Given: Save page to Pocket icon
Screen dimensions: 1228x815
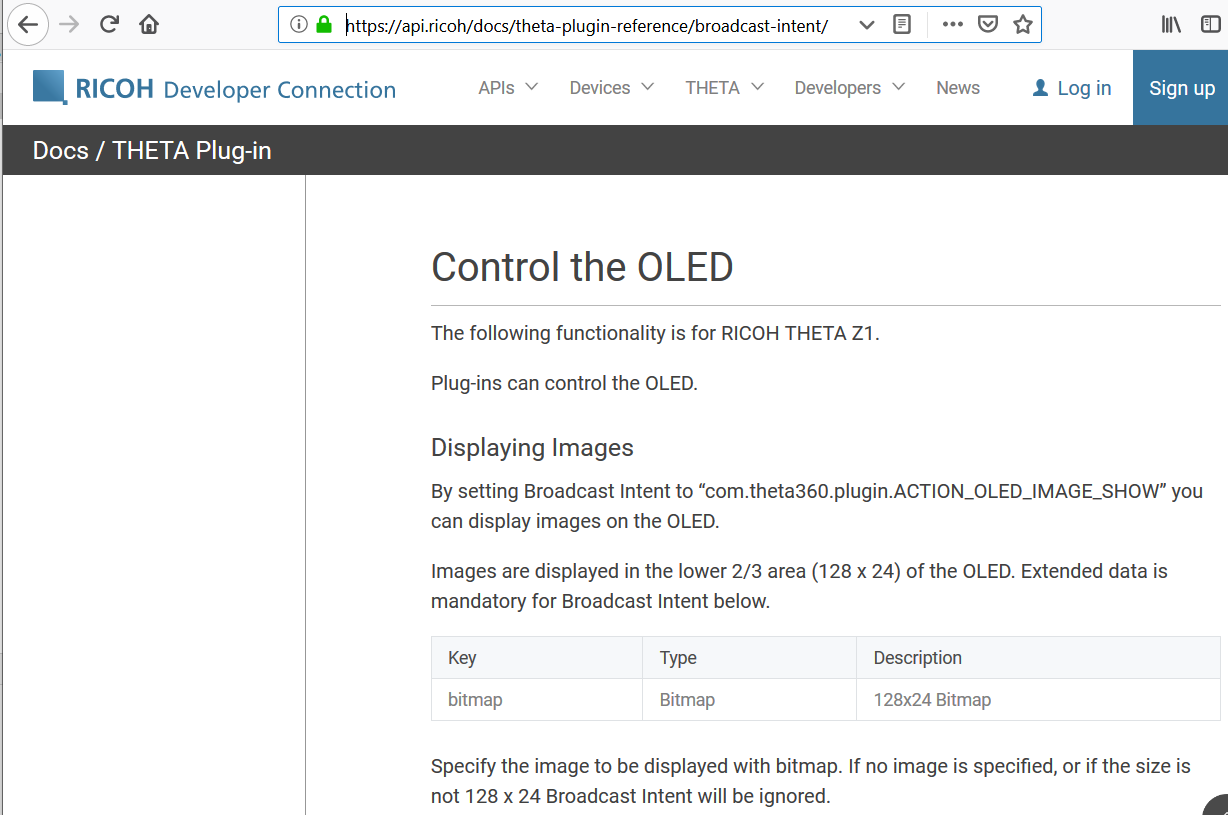Looking at the screenshot, I should pyautogui.click(x=987, y=25).
